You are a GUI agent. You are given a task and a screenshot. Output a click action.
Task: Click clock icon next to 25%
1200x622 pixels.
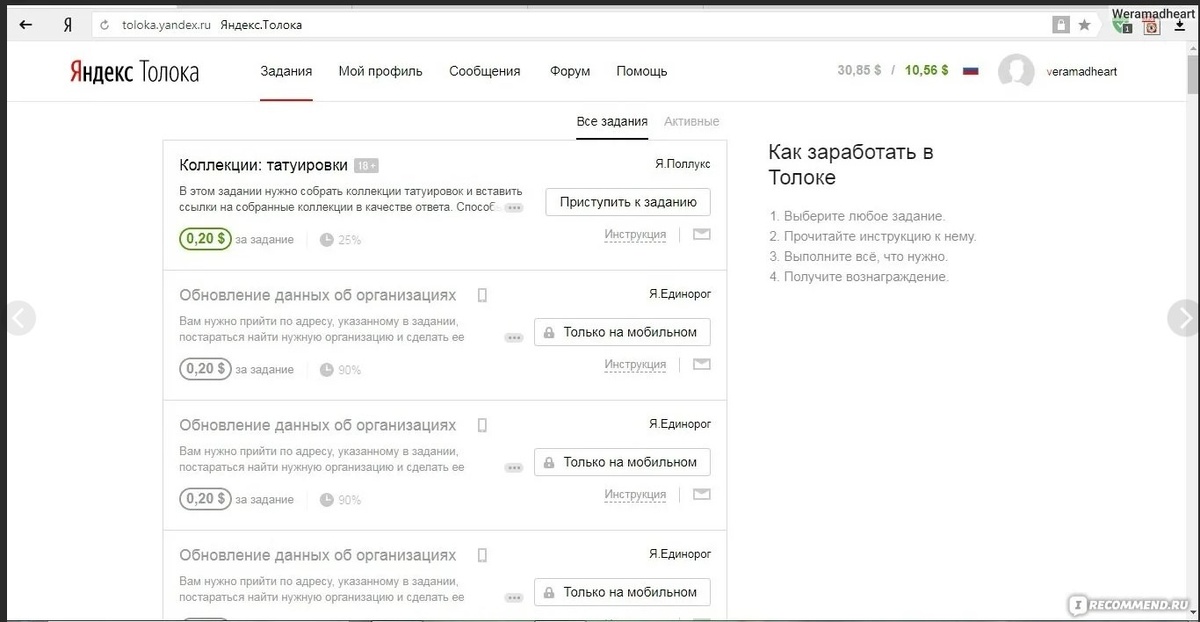pyautogui.click(x=327, y=240)
